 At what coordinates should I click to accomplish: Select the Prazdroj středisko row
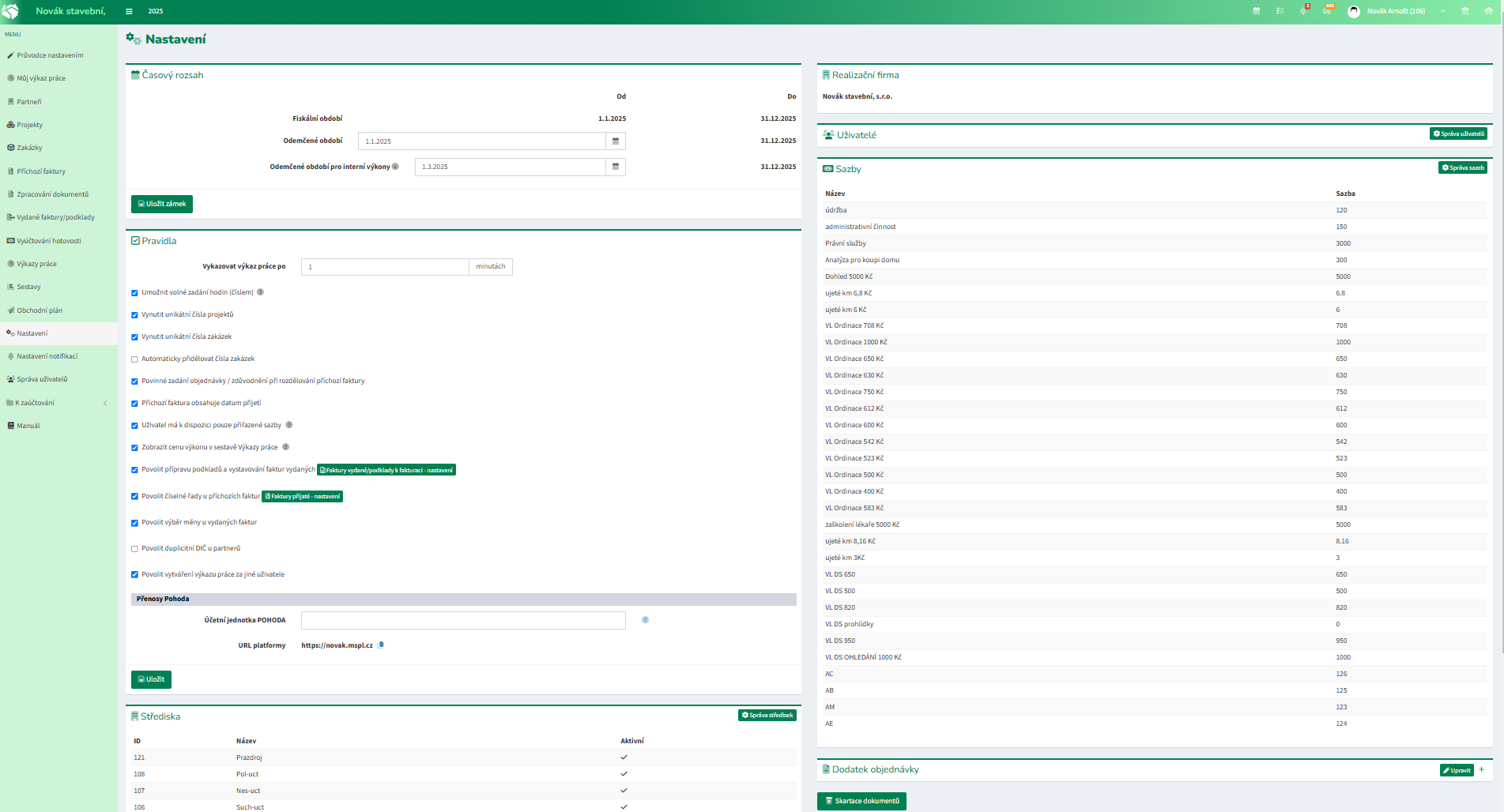tap(464, 757)
